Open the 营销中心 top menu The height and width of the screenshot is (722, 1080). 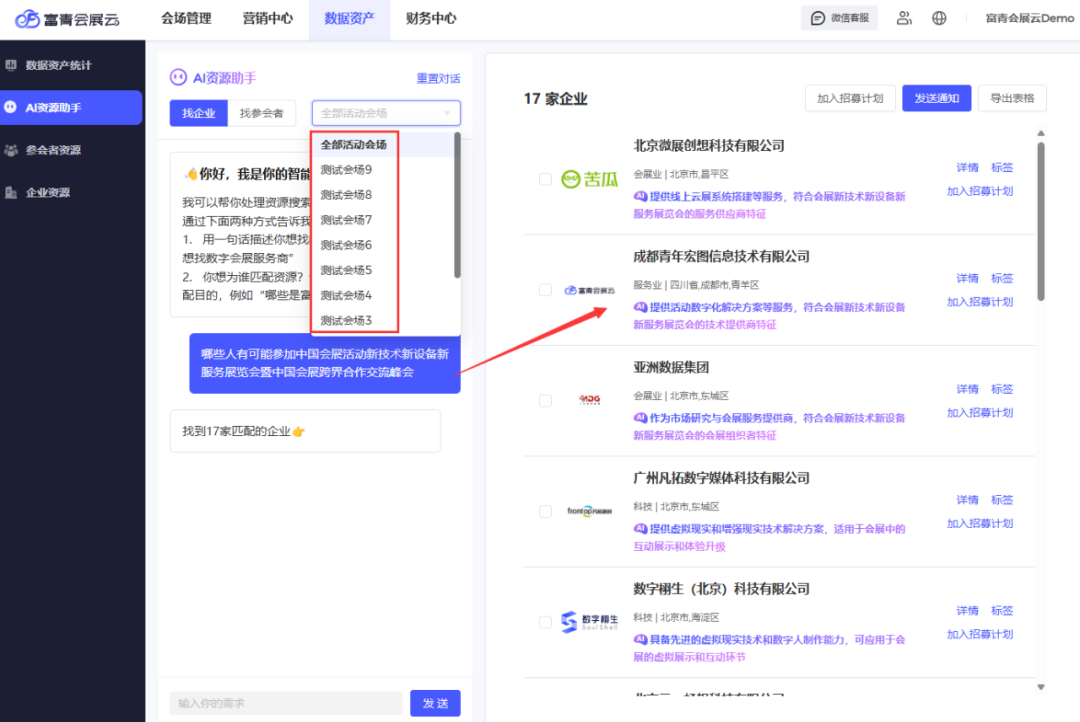(x=267, y=19)
